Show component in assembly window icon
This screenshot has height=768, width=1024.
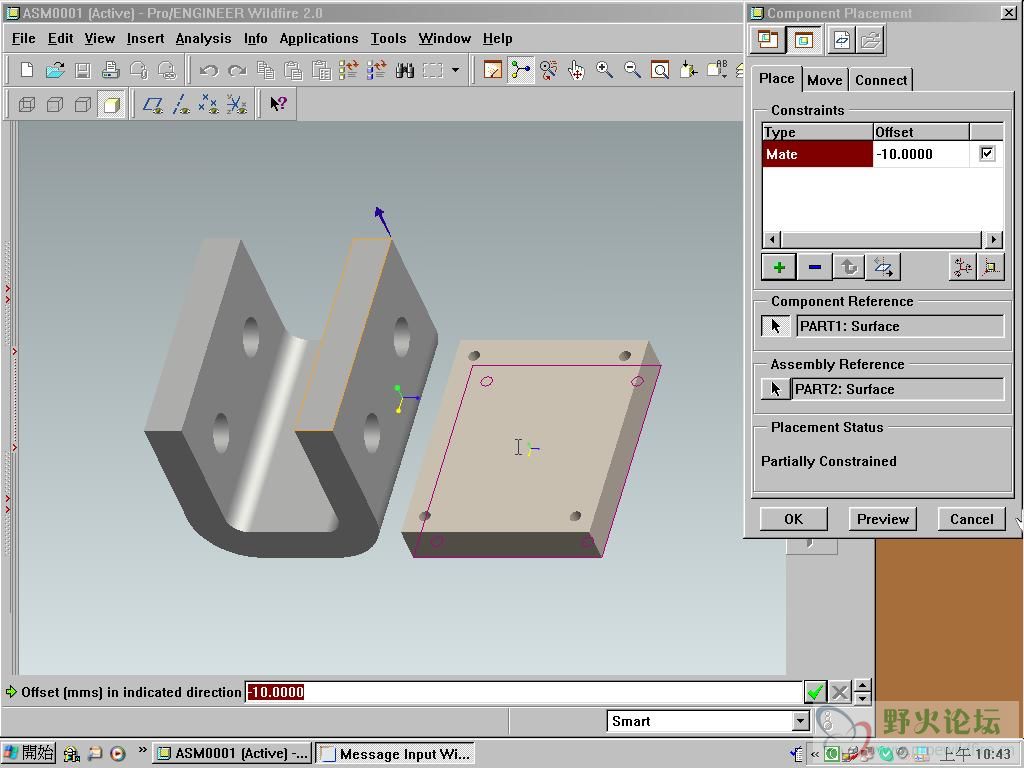click(803, 40)
